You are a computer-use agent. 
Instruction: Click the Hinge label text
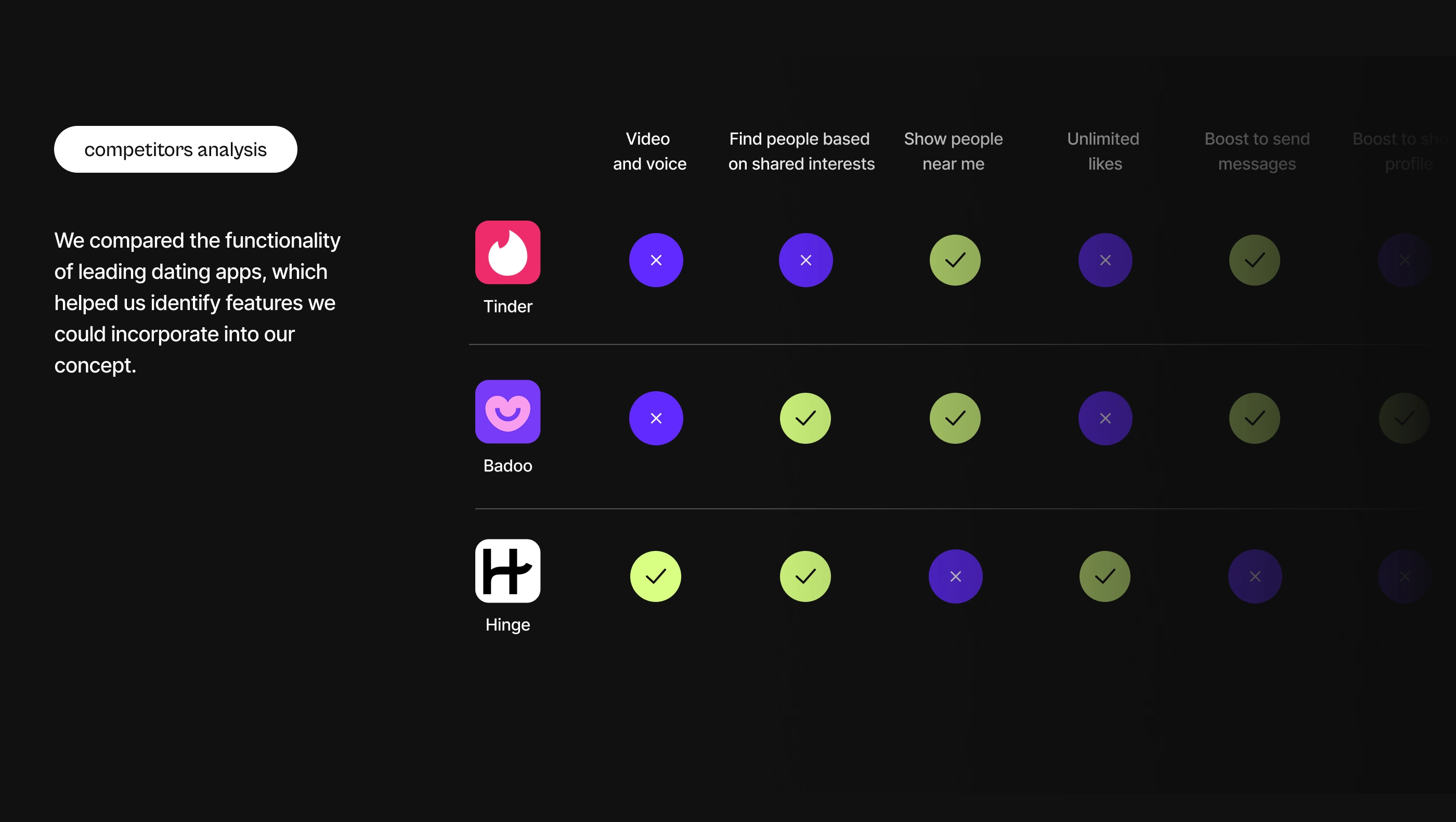(508, 625)
